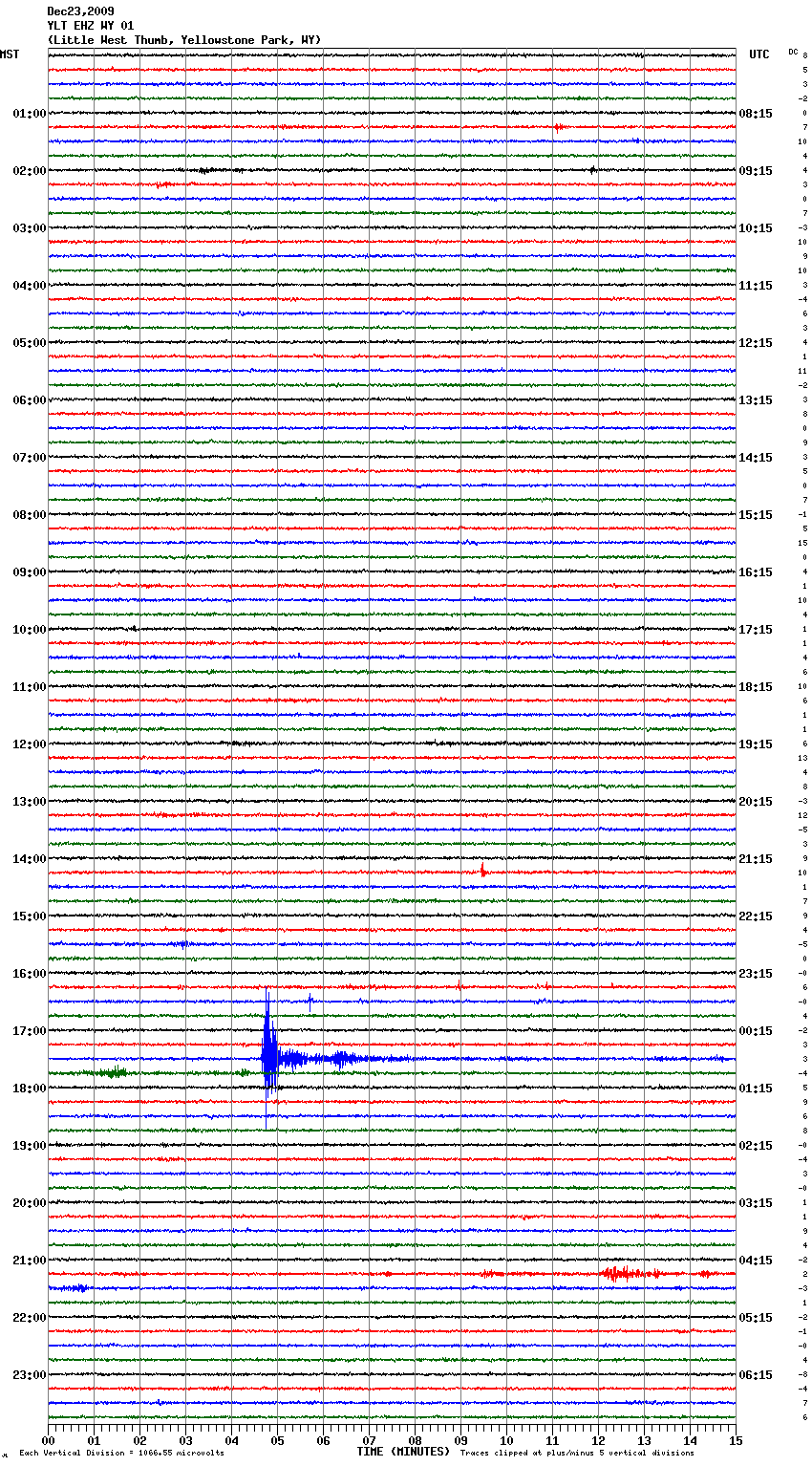812x1466 pixels.
Task: Click the red tremor burst on the 21:15 trace
Action: tap(621, 1273)
